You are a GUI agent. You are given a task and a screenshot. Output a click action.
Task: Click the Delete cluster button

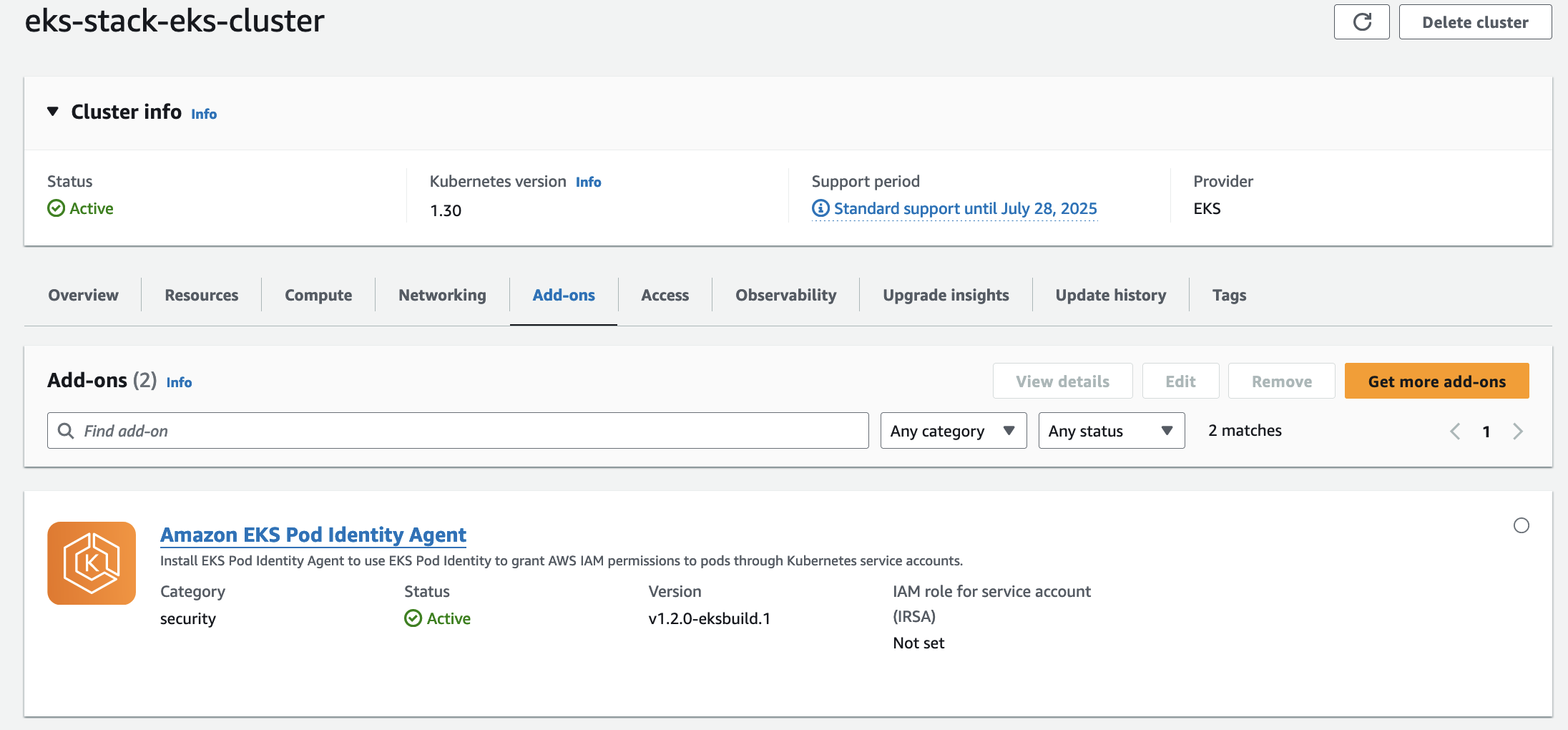(1475, 22)
